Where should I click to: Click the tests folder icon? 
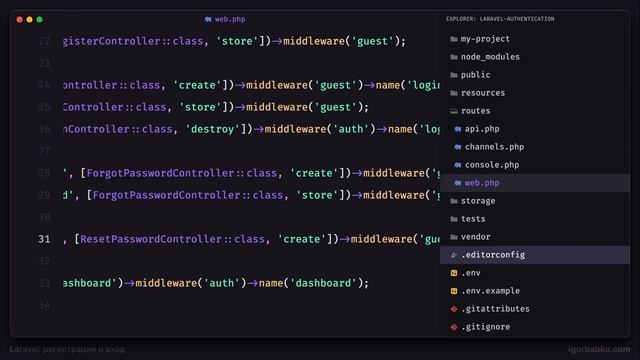[x=454, y=219]
